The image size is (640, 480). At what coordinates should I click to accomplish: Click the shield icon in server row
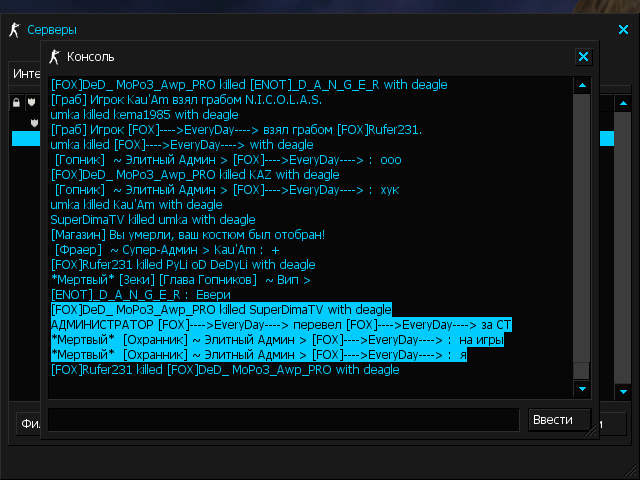tap(35, 122)
